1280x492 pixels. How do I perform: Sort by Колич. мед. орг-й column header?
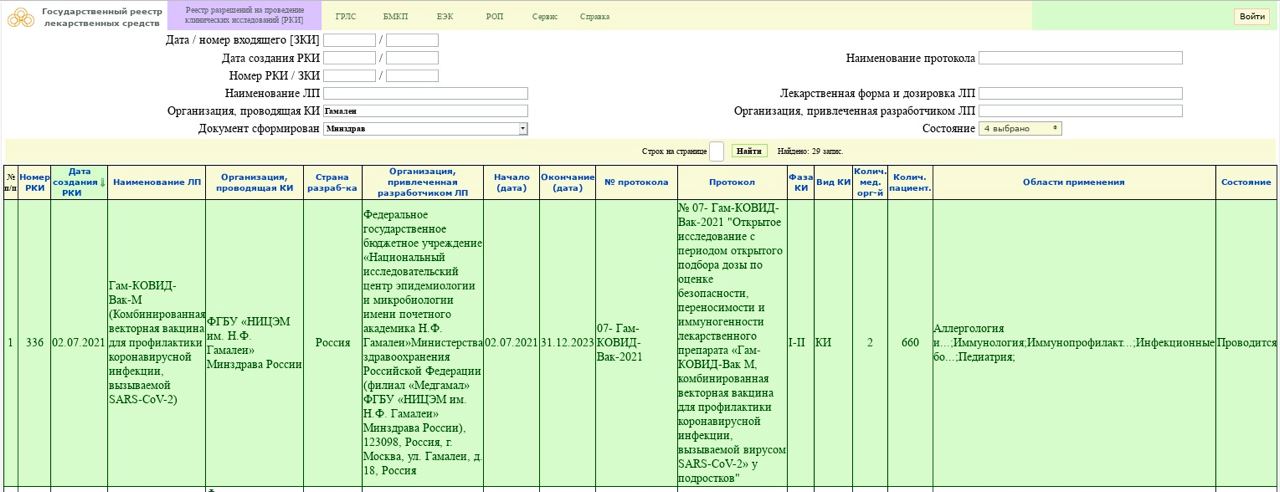870,182
